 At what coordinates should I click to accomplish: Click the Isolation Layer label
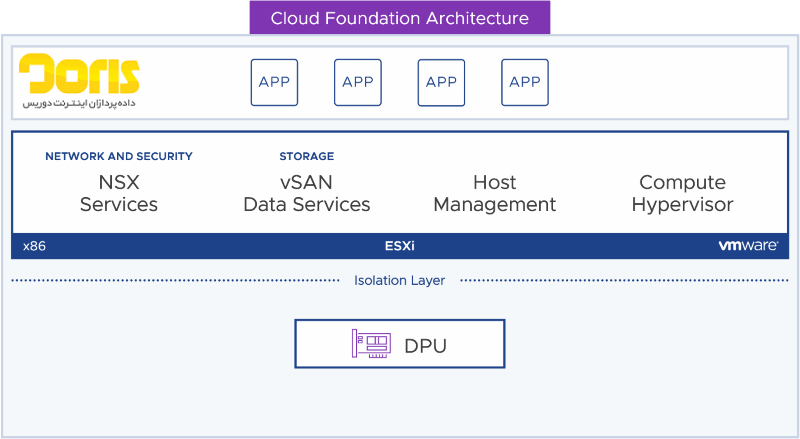[399, 280]
